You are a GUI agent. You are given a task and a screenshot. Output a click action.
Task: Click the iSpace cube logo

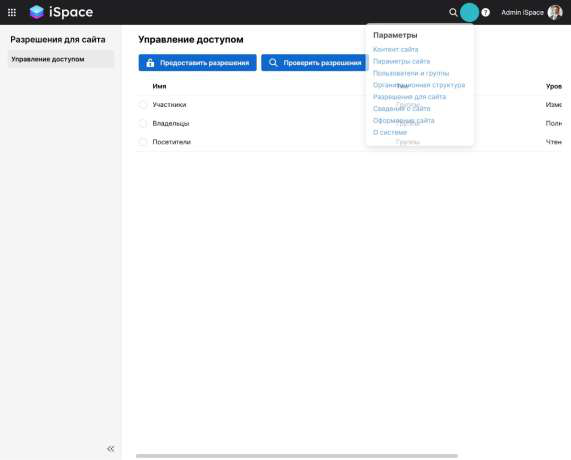click(37, 12)
